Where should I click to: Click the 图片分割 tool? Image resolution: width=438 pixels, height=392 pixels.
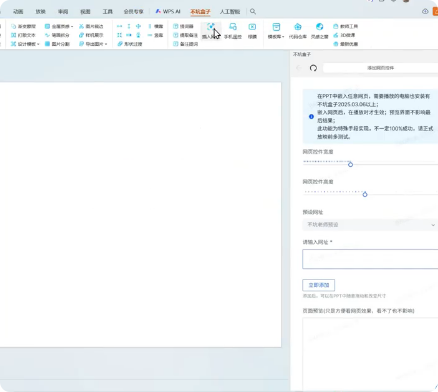pos(57,44)
